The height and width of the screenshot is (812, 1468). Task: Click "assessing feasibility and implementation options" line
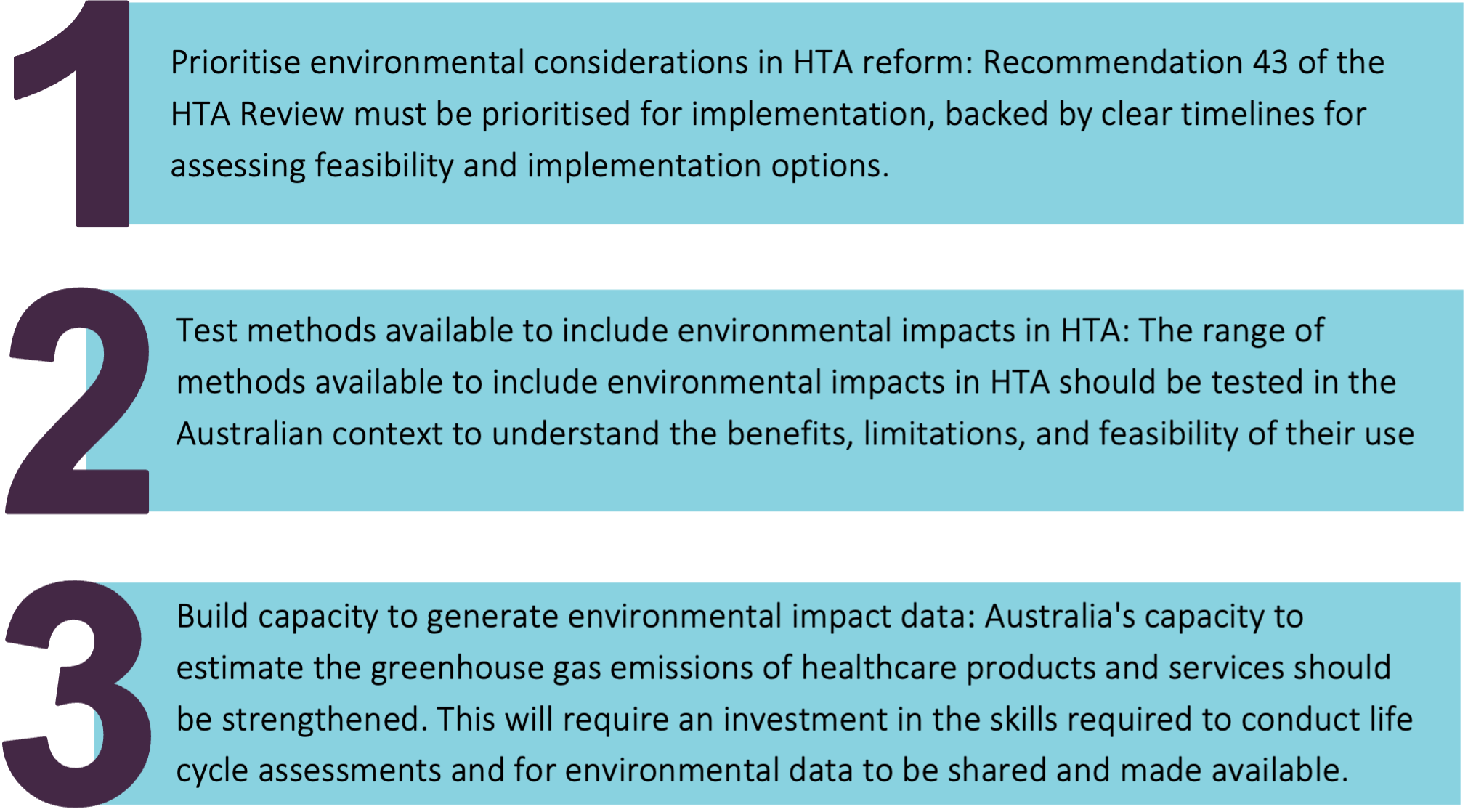[529, 166]
